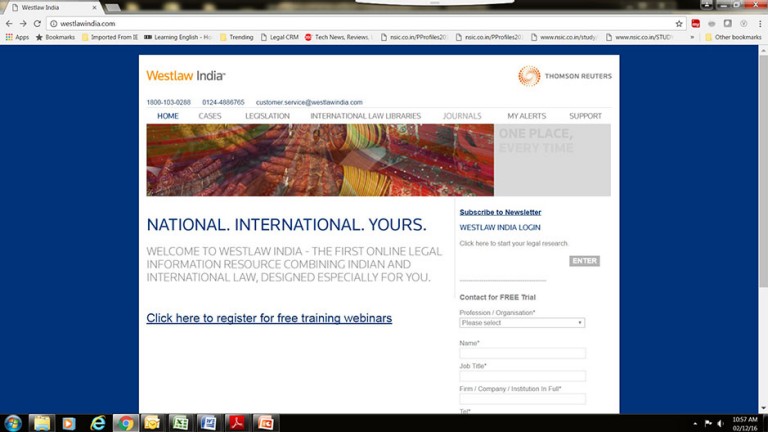This screenshot has width=768, height=432.
Task: Open the Imported From IE bookmark folder
Action: [x=110, y=37]
